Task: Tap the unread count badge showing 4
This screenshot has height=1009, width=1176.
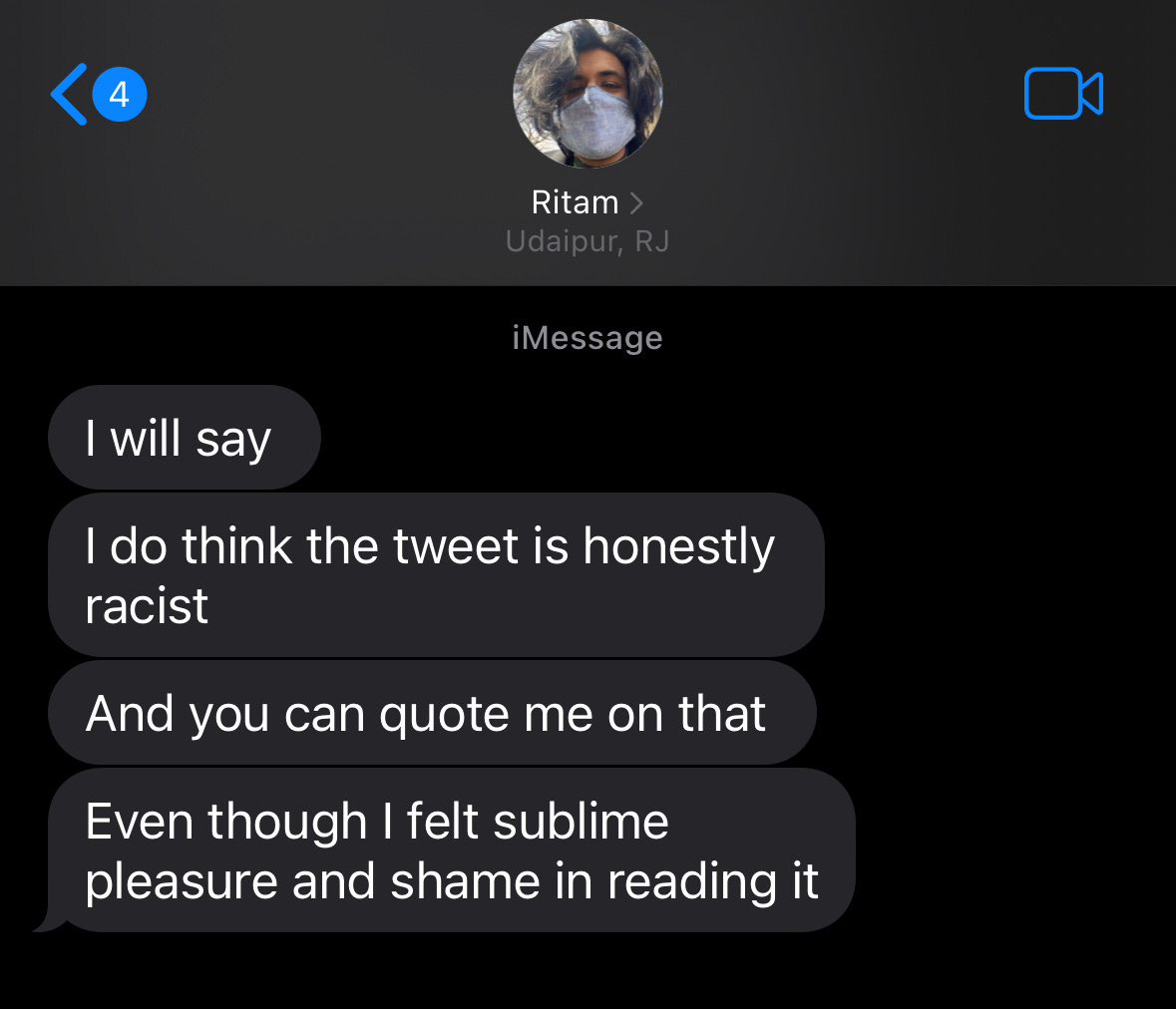Action: click(x=120, y=95)
